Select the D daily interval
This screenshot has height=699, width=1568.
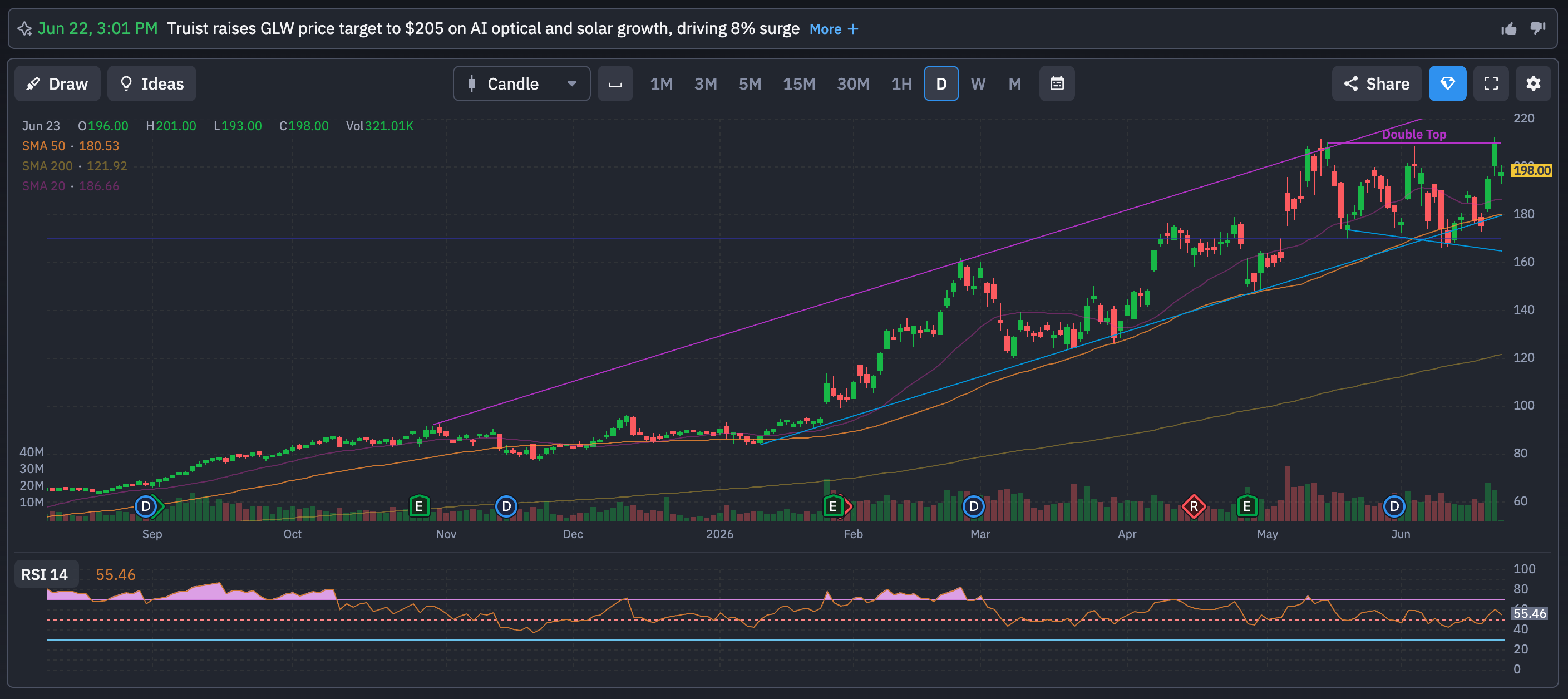[941, 83]
